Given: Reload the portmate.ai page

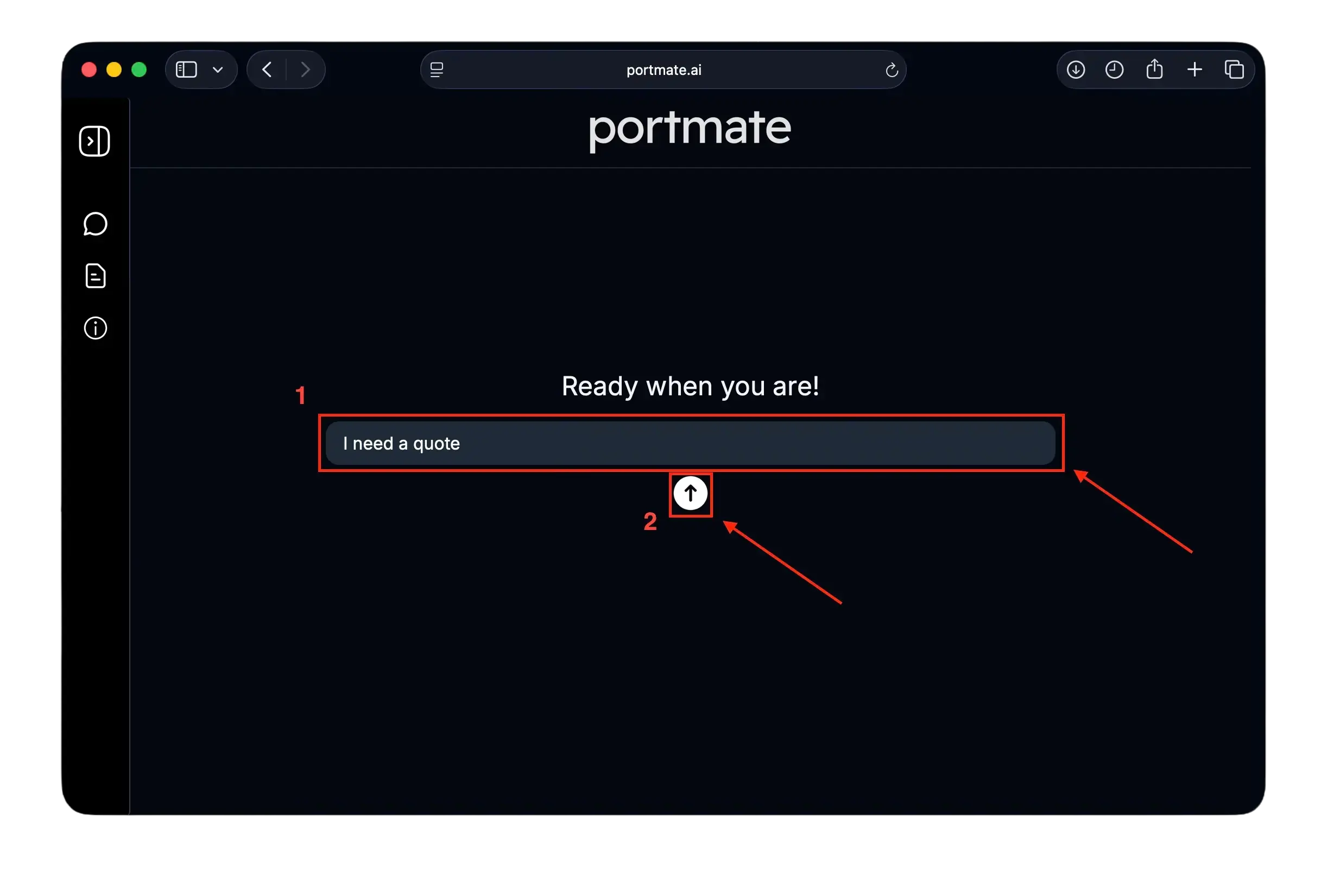Looking at the screenshot, I should (892, 70).
